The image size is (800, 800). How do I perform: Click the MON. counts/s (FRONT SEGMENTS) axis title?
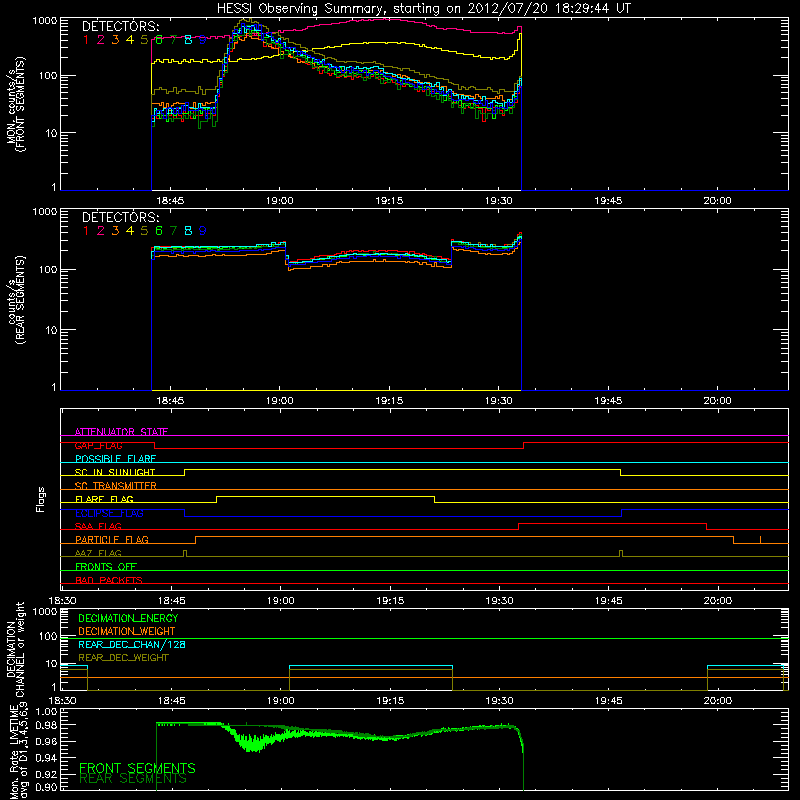tap(16, 104)
